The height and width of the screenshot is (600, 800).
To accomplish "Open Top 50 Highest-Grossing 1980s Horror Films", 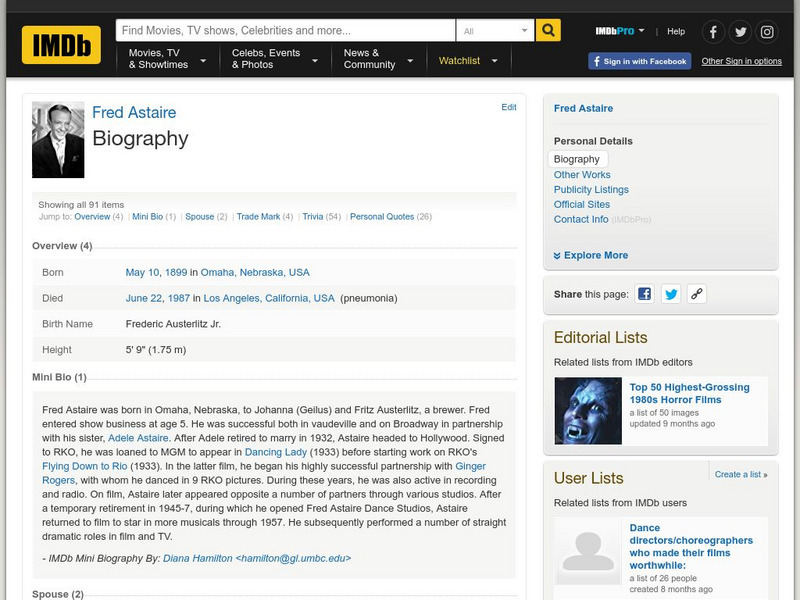I will (x=689, y=394).
